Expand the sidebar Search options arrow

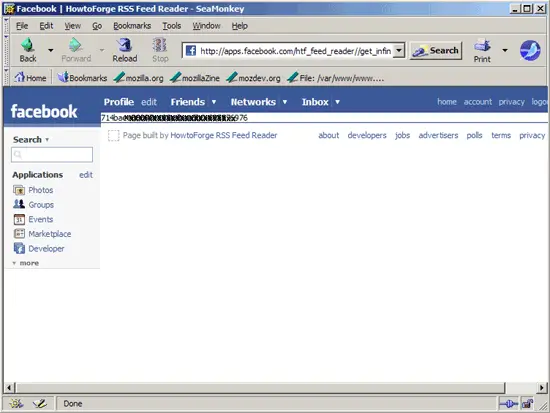(47, 140)
